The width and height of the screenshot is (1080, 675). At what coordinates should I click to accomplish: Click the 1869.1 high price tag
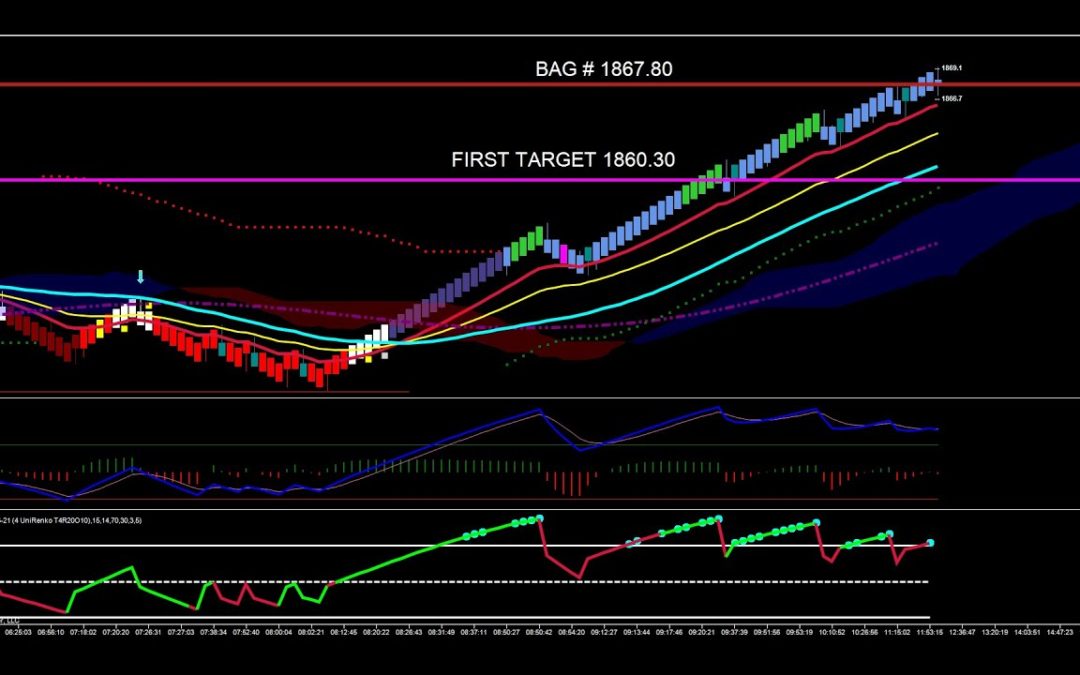[952, 68]
